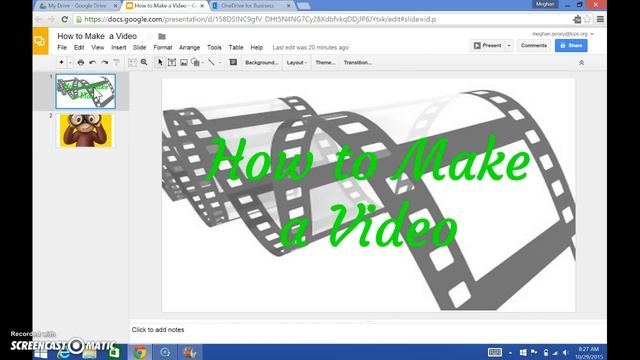Click the volume speaker icon in system tray
The width and height of the screenshot is (640, 360).
(x=566, y=353)
